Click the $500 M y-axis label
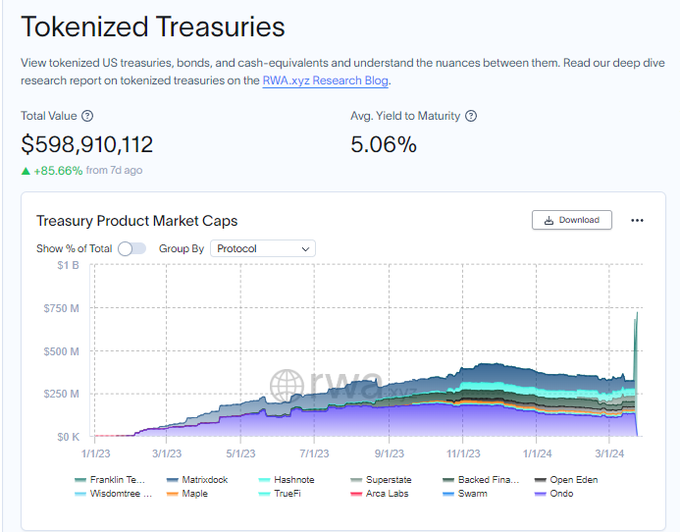This screenshot has width=680, height=532. (61, 351)
